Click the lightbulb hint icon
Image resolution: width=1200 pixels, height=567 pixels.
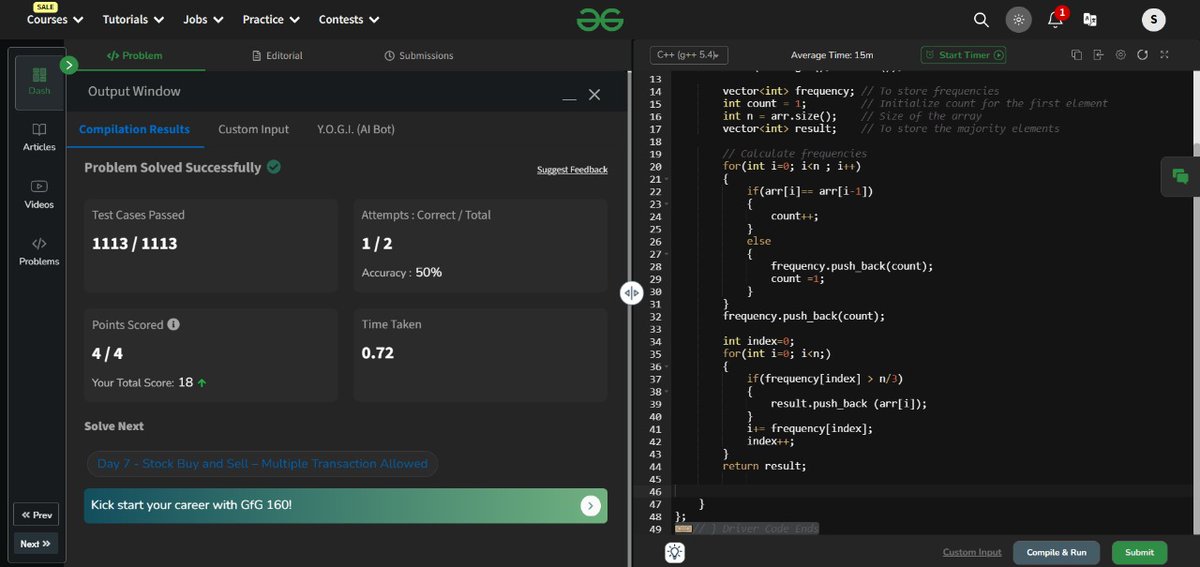pyautogui.click(x=675, y=552)
